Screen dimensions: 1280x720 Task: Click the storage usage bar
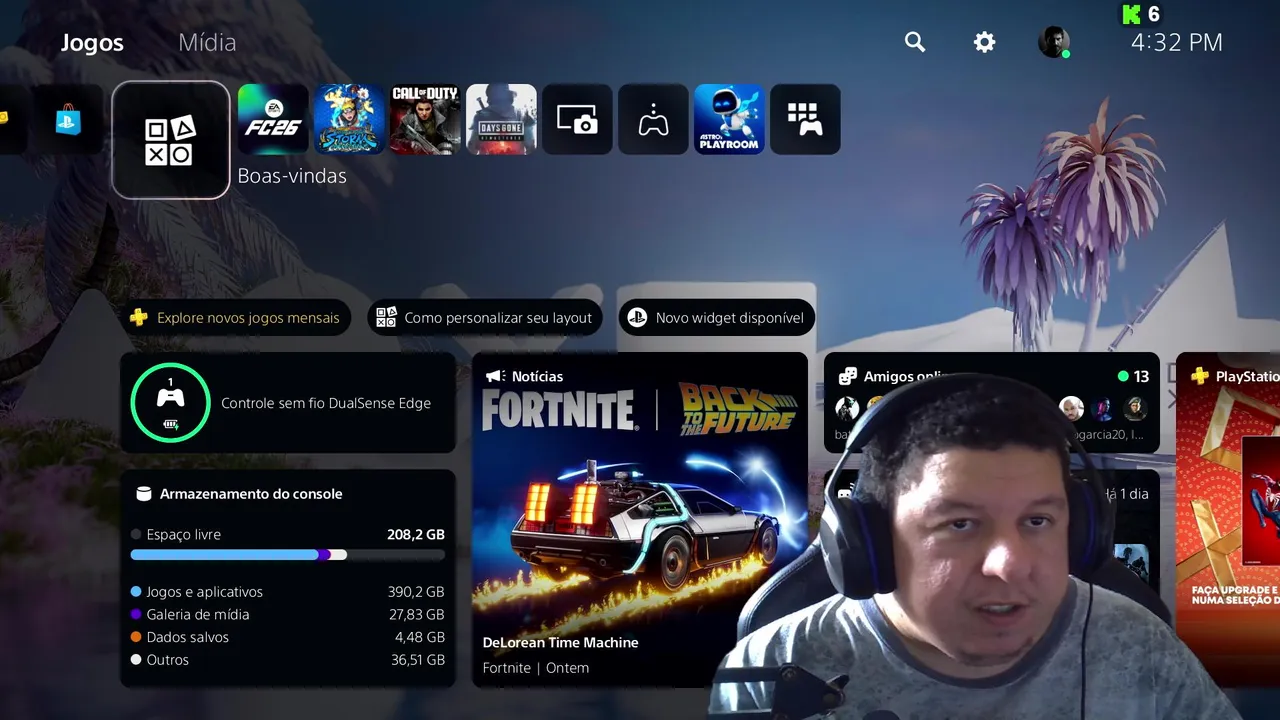[x=288, y=554]
